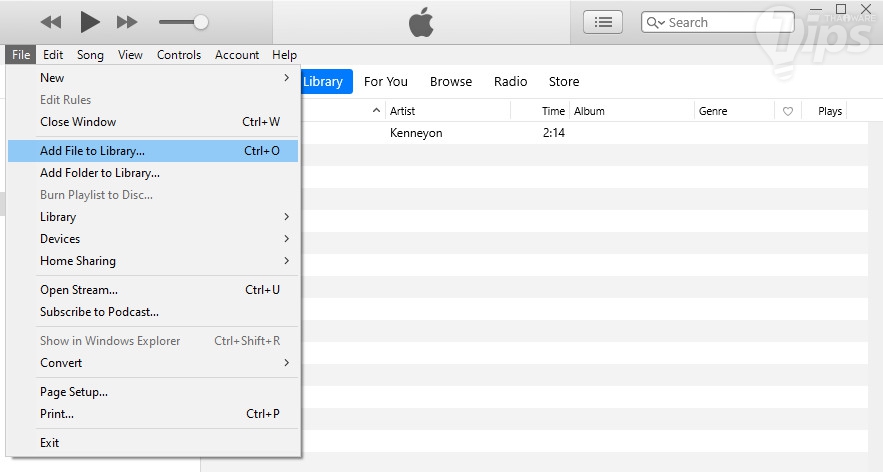Expand the Home Sharing submenu

click(153, 261)
